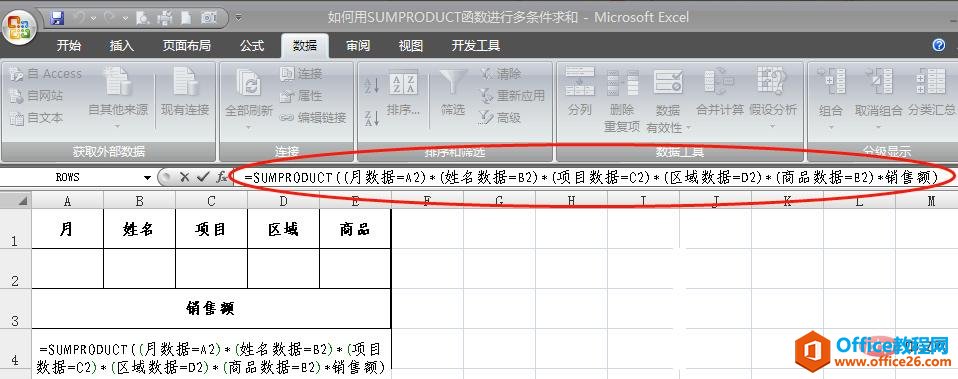Switch to 开始 ribbon tab

69,46
